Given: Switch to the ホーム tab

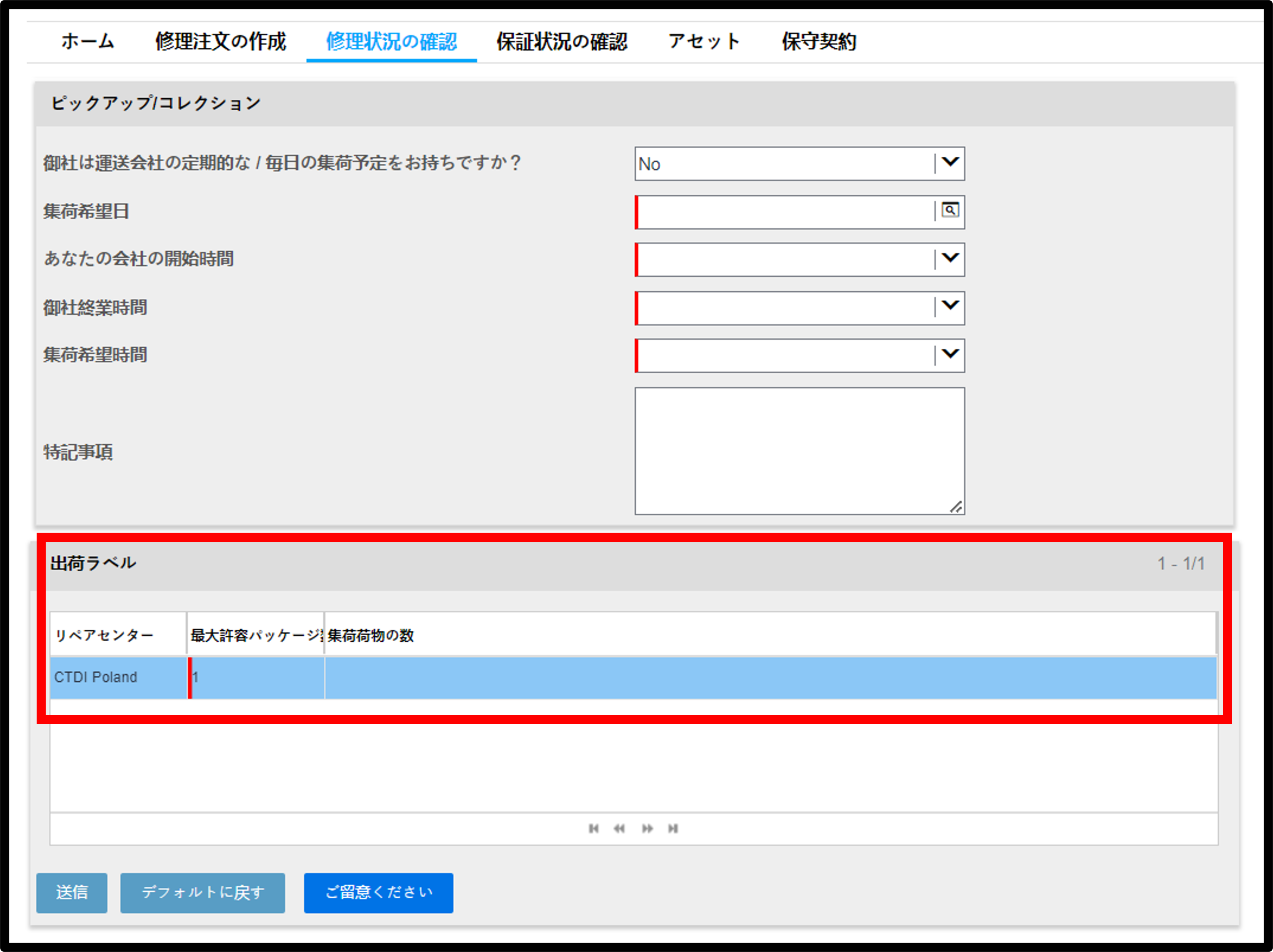Looking at the screenshot, I should [x=87, y=41].
